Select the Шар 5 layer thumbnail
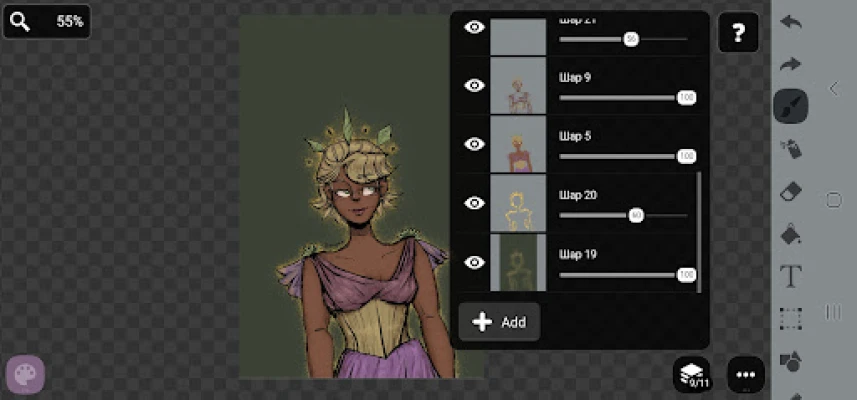Viewport: 857px width, 400px height. pyautogui.click(x=518, y=144)
